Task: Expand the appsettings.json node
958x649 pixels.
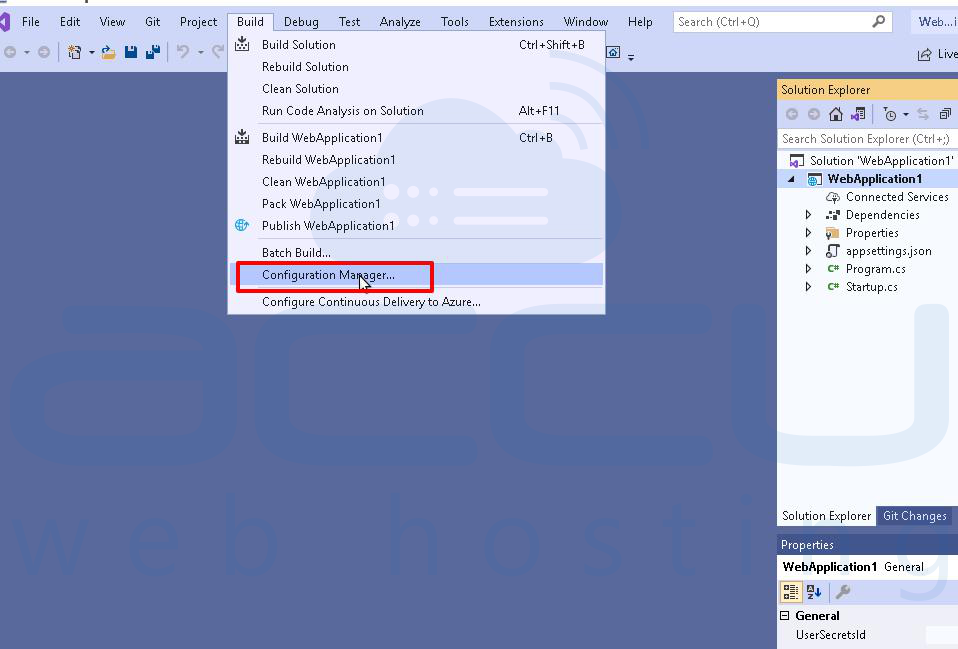Action: point(808,251)
